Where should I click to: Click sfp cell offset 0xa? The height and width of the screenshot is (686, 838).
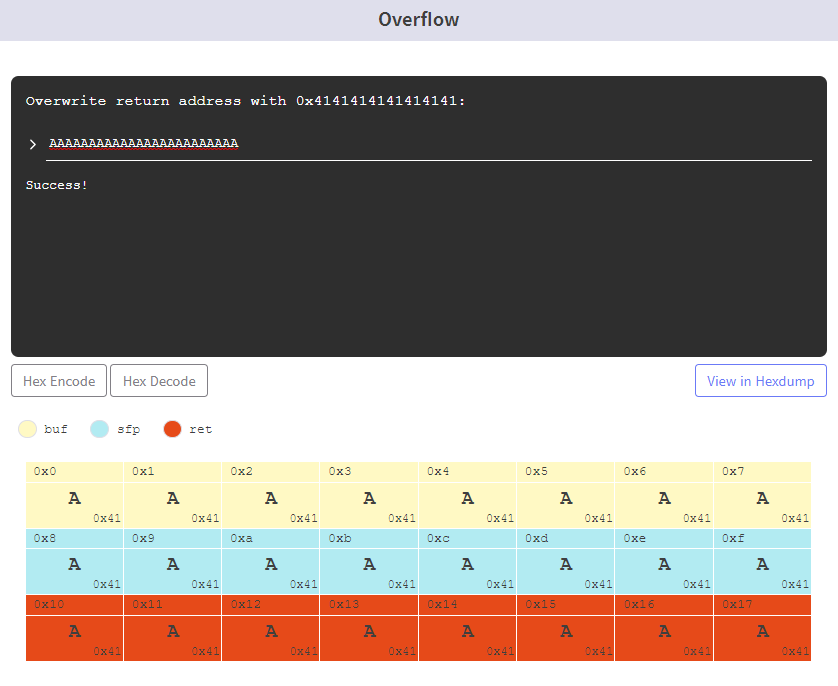pyautogui.click(x=271, y=561)
